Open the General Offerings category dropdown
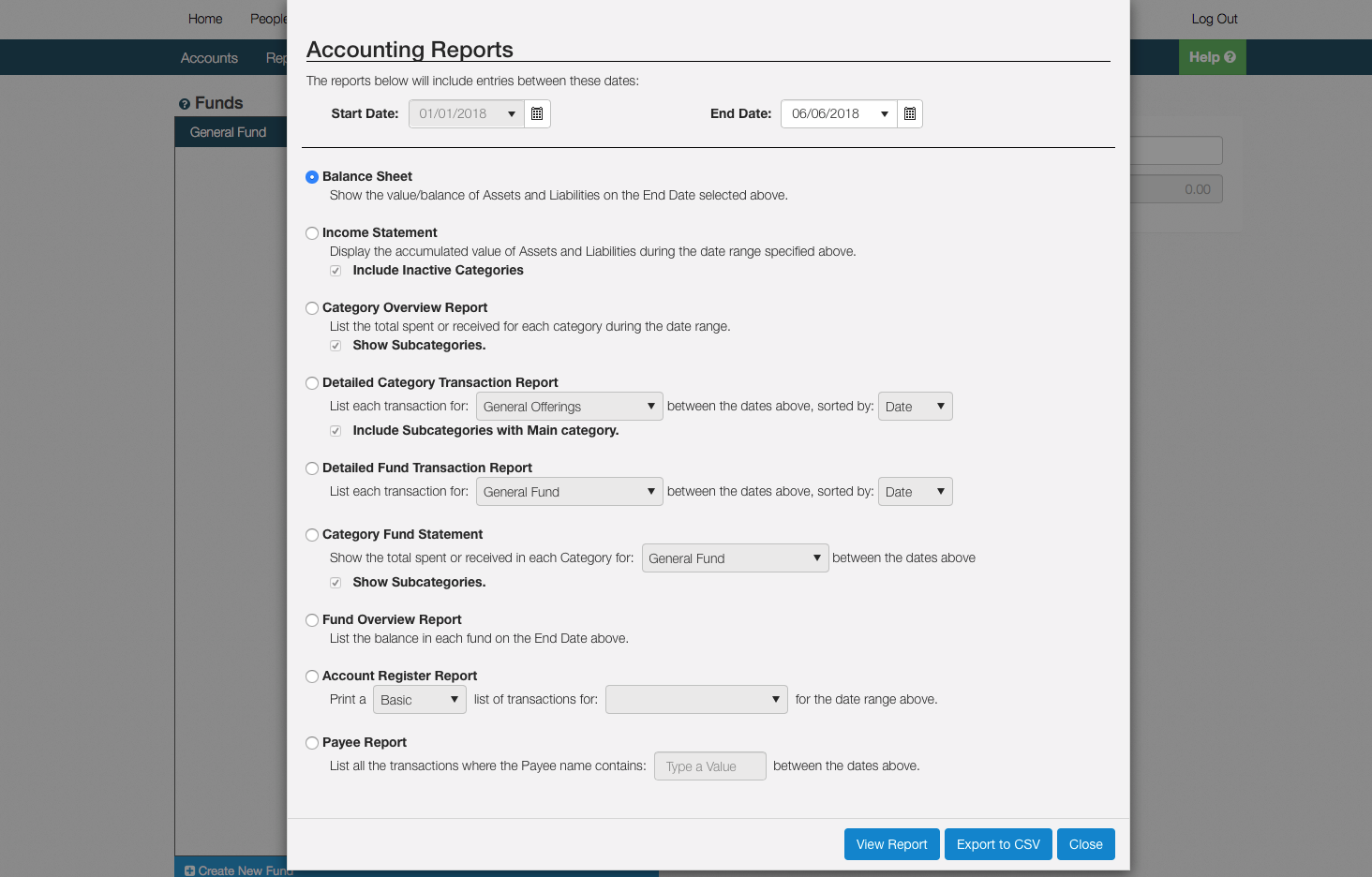1372x877 pixels. tap(569, 407)
